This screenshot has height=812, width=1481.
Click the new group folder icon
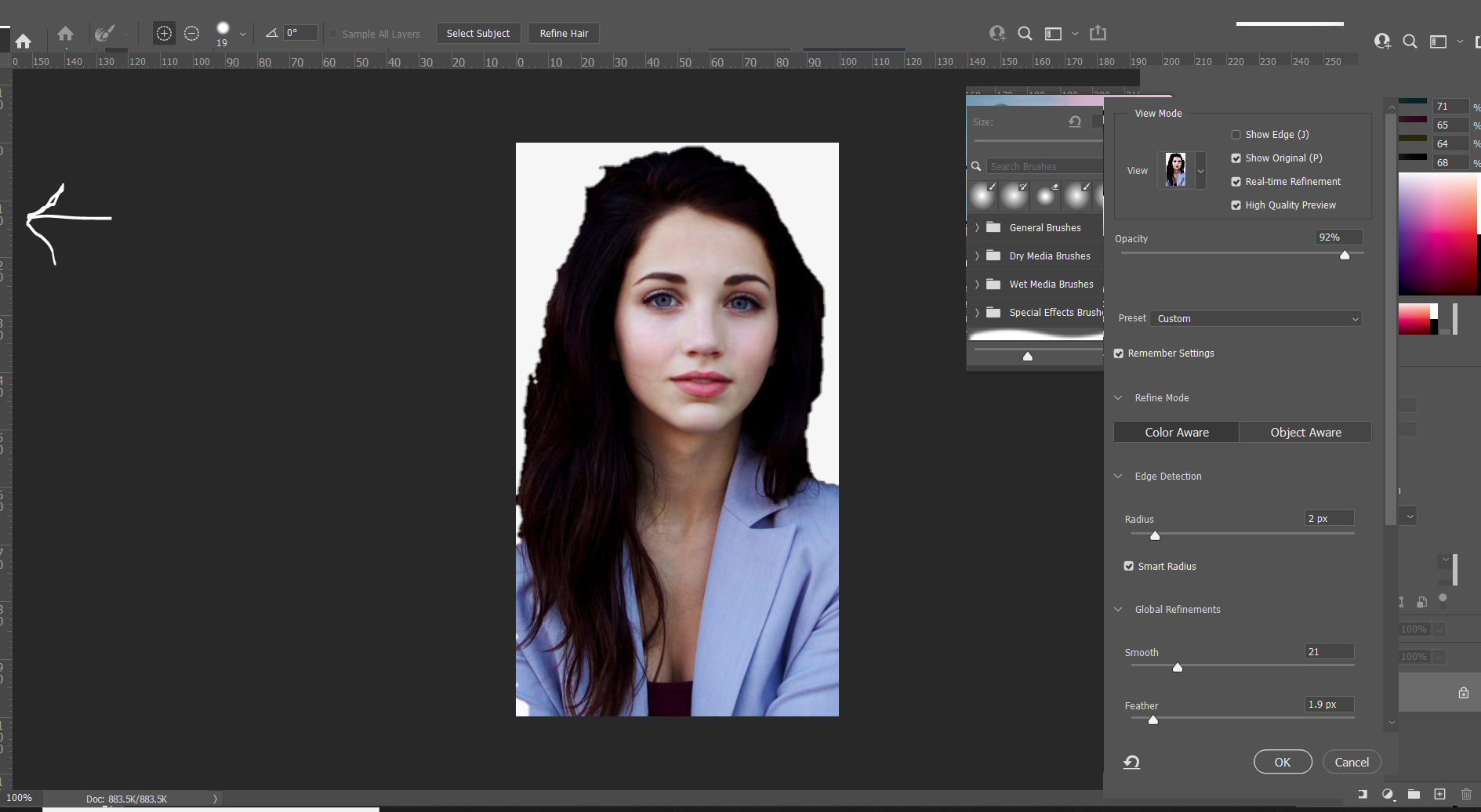pos(1414,794)
